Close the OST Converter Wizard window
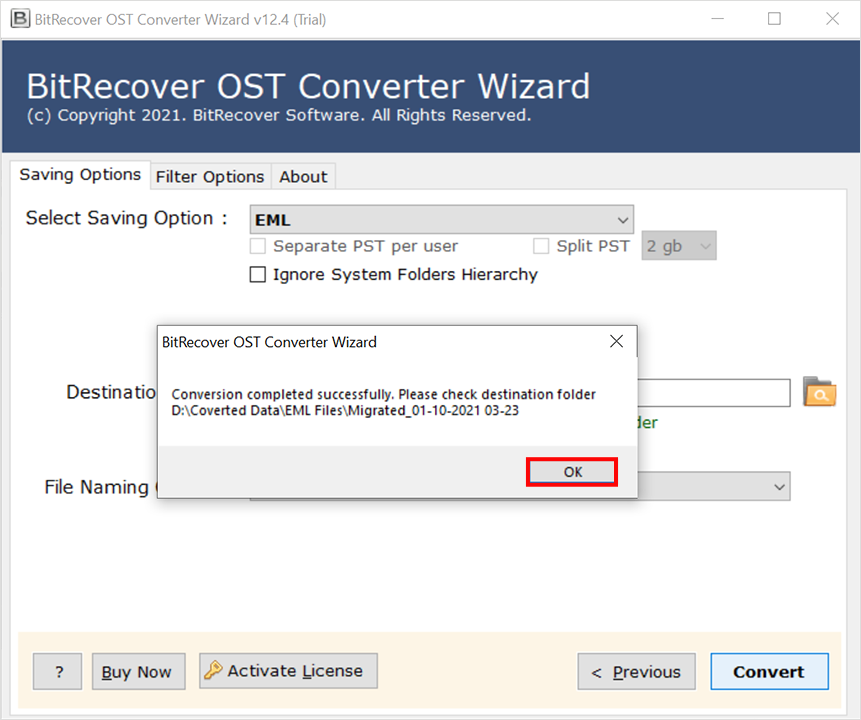 tap(831, 19)
